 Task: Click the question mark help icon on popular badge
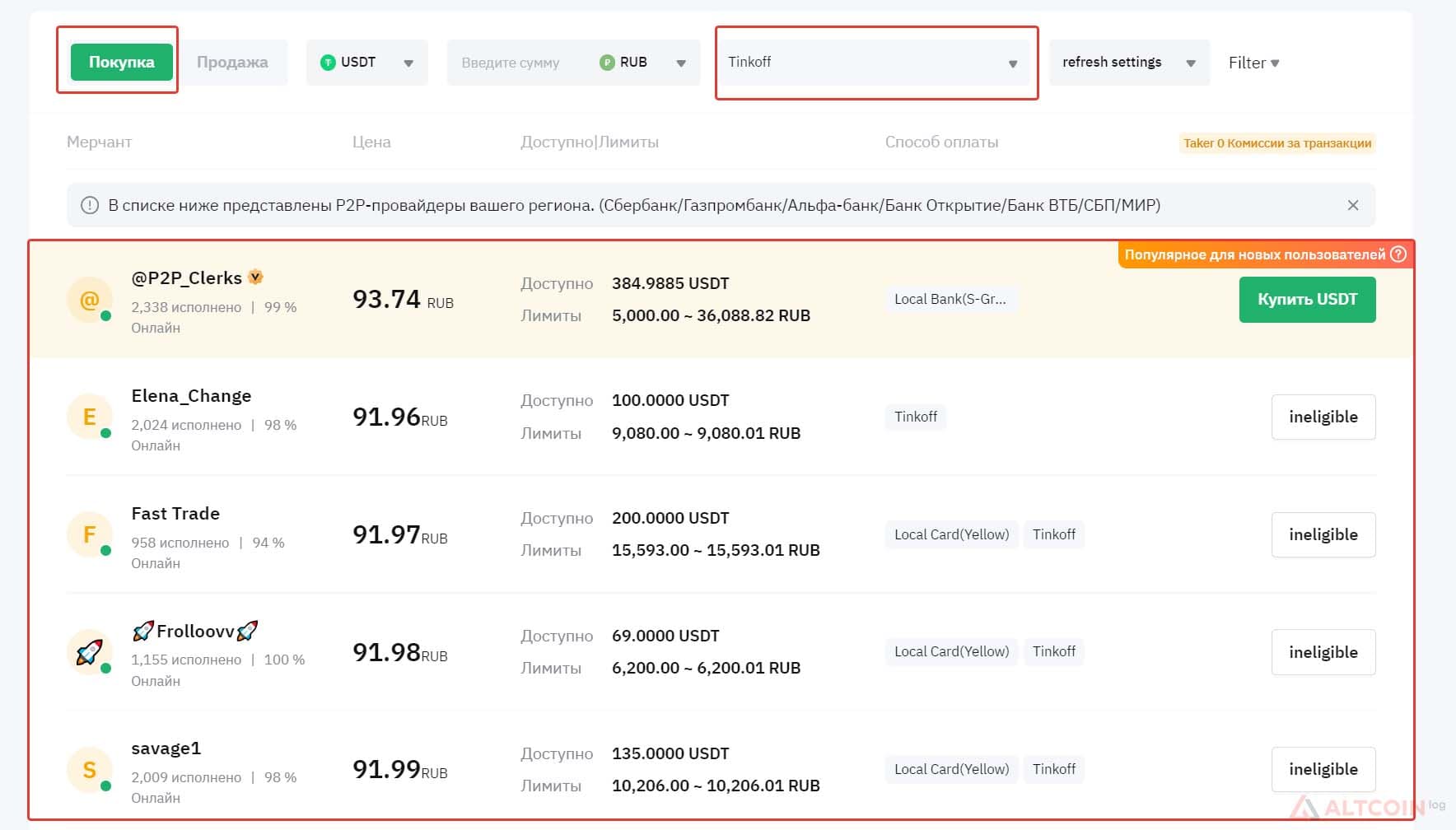(x=1398, y=254)
